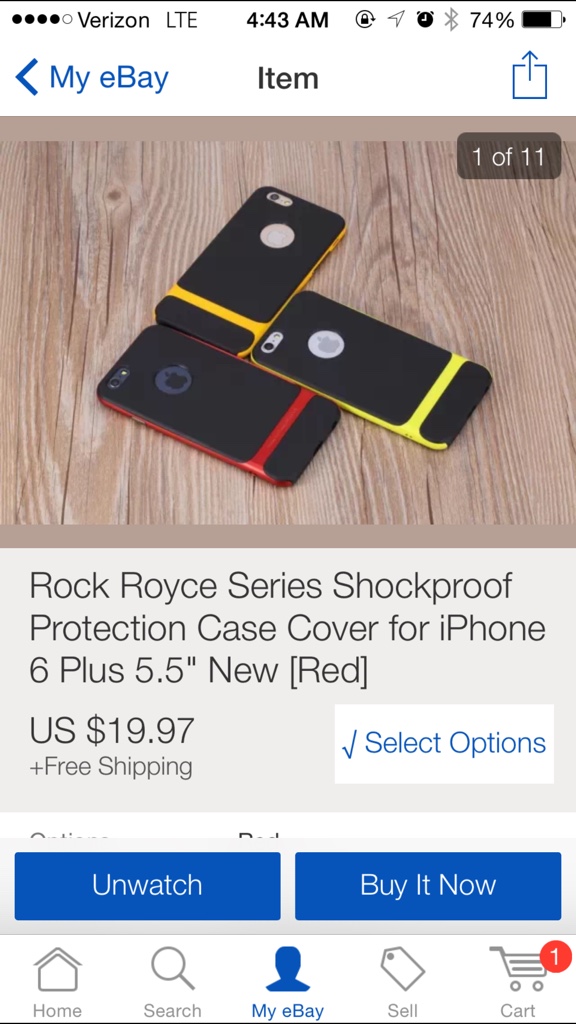Tap the US $19.97 price text

pos(112,730)
